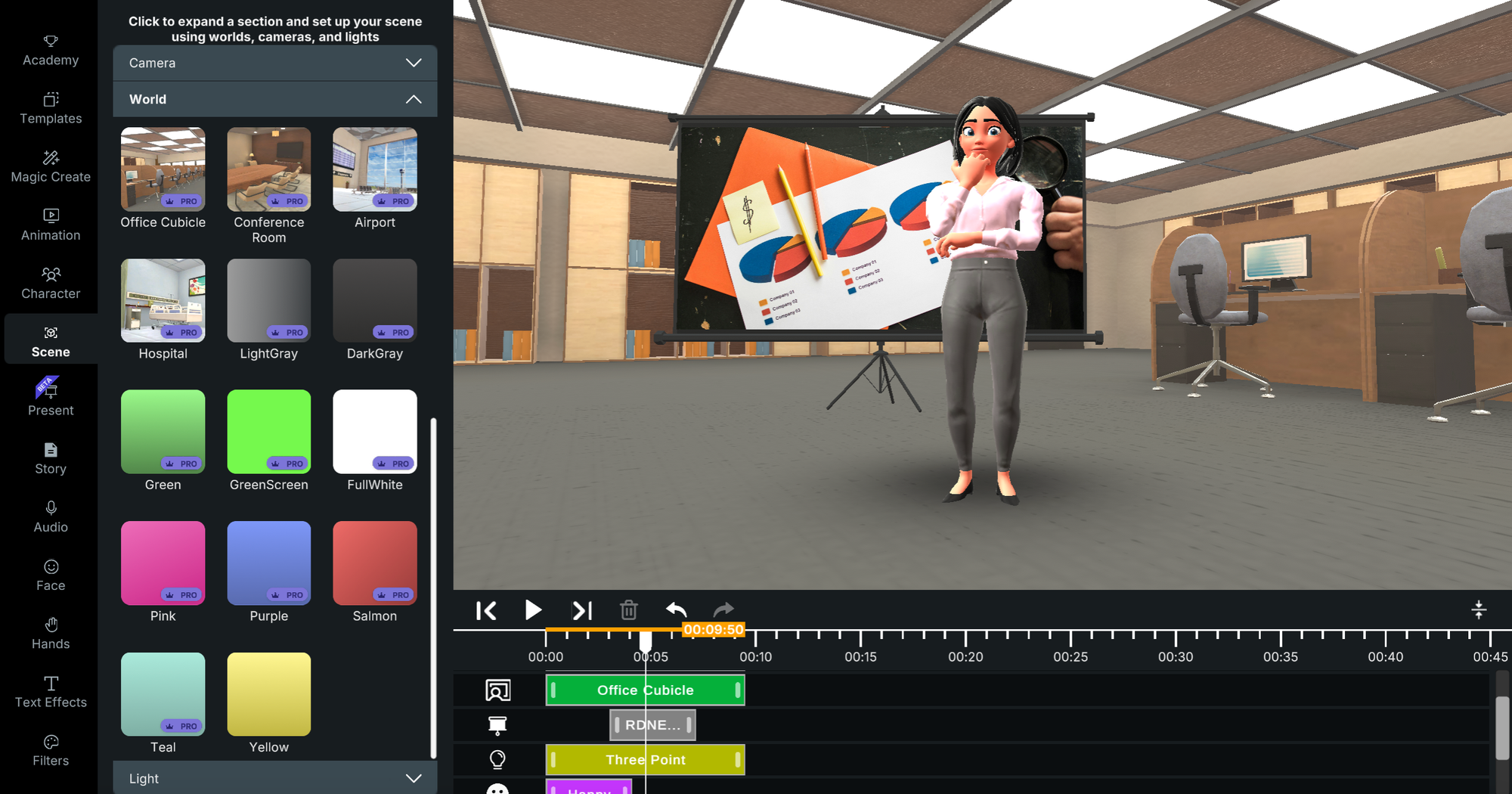Switch to the Audio panel
Viewport: 1512px width, 794px height.
click(50, 517)
